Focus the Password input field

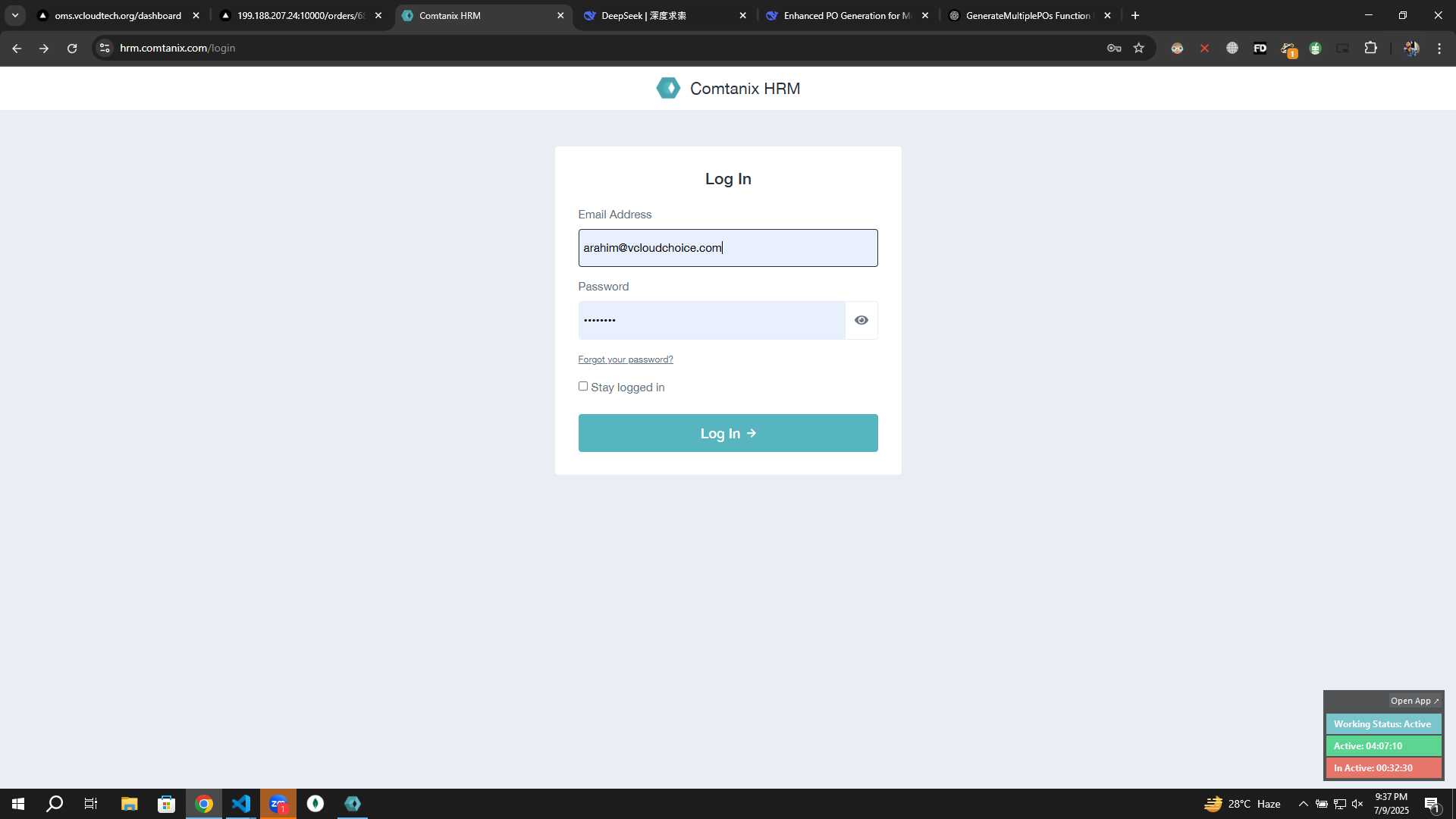(711, 320)
